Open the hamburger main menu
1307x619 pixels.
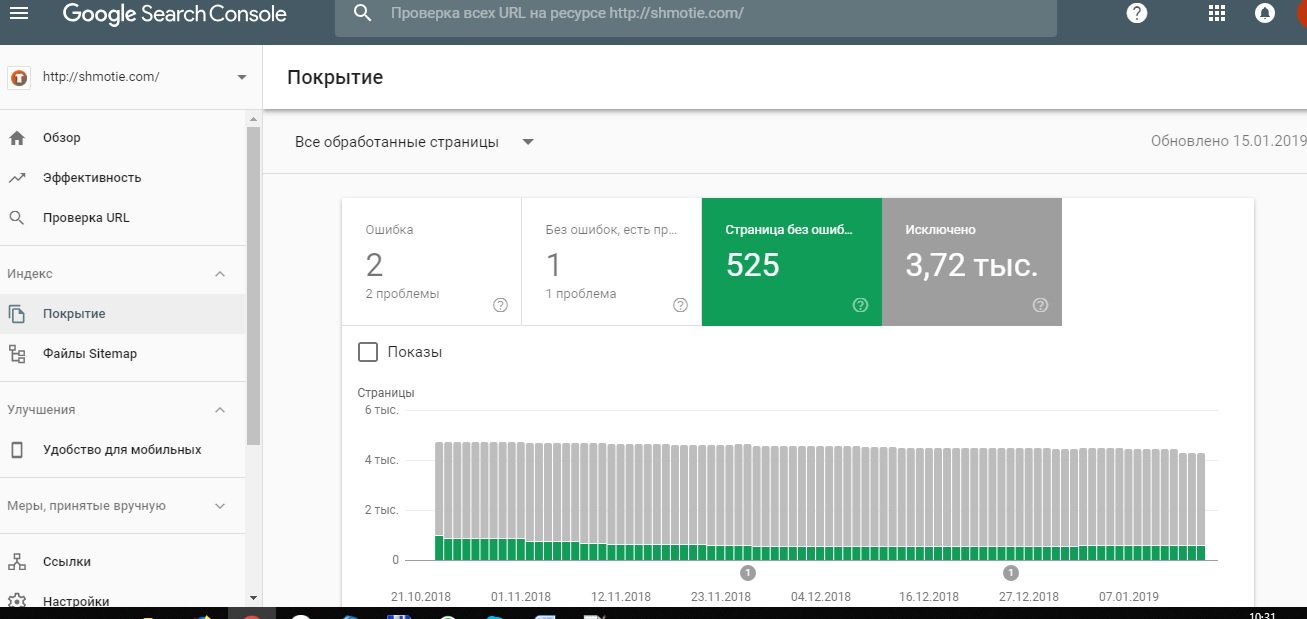19,14
